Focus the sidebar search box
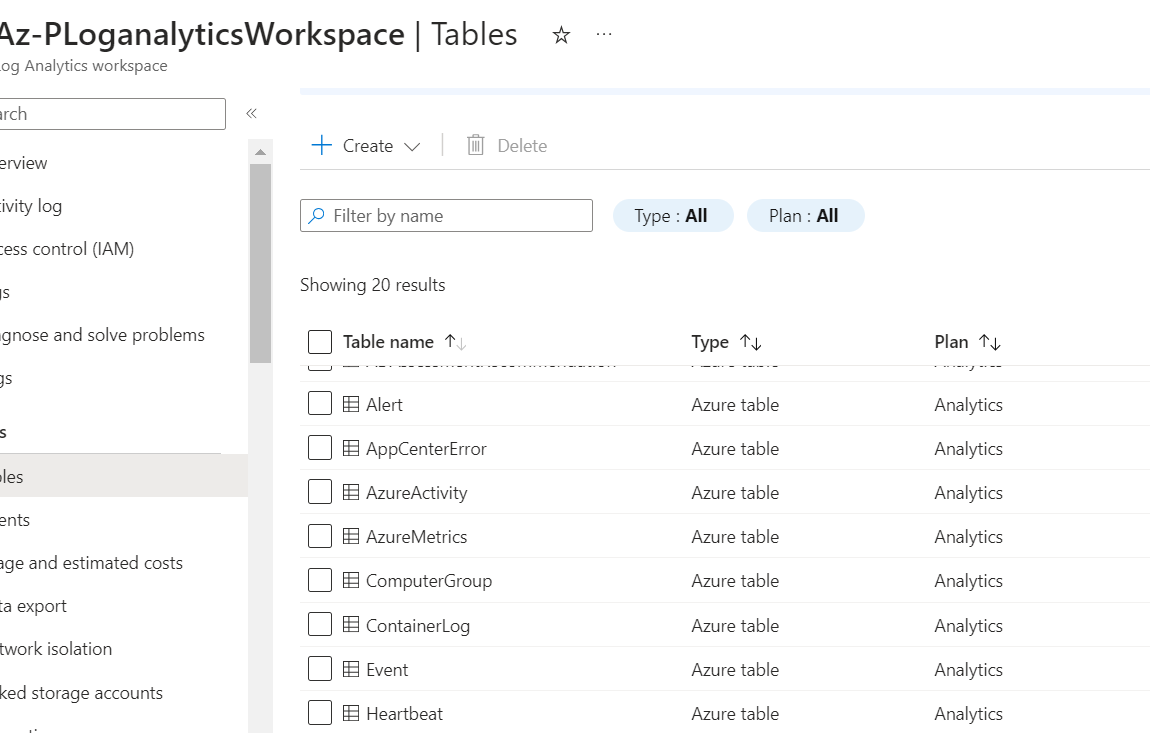The image size is (1150, 733). [112, 114]
